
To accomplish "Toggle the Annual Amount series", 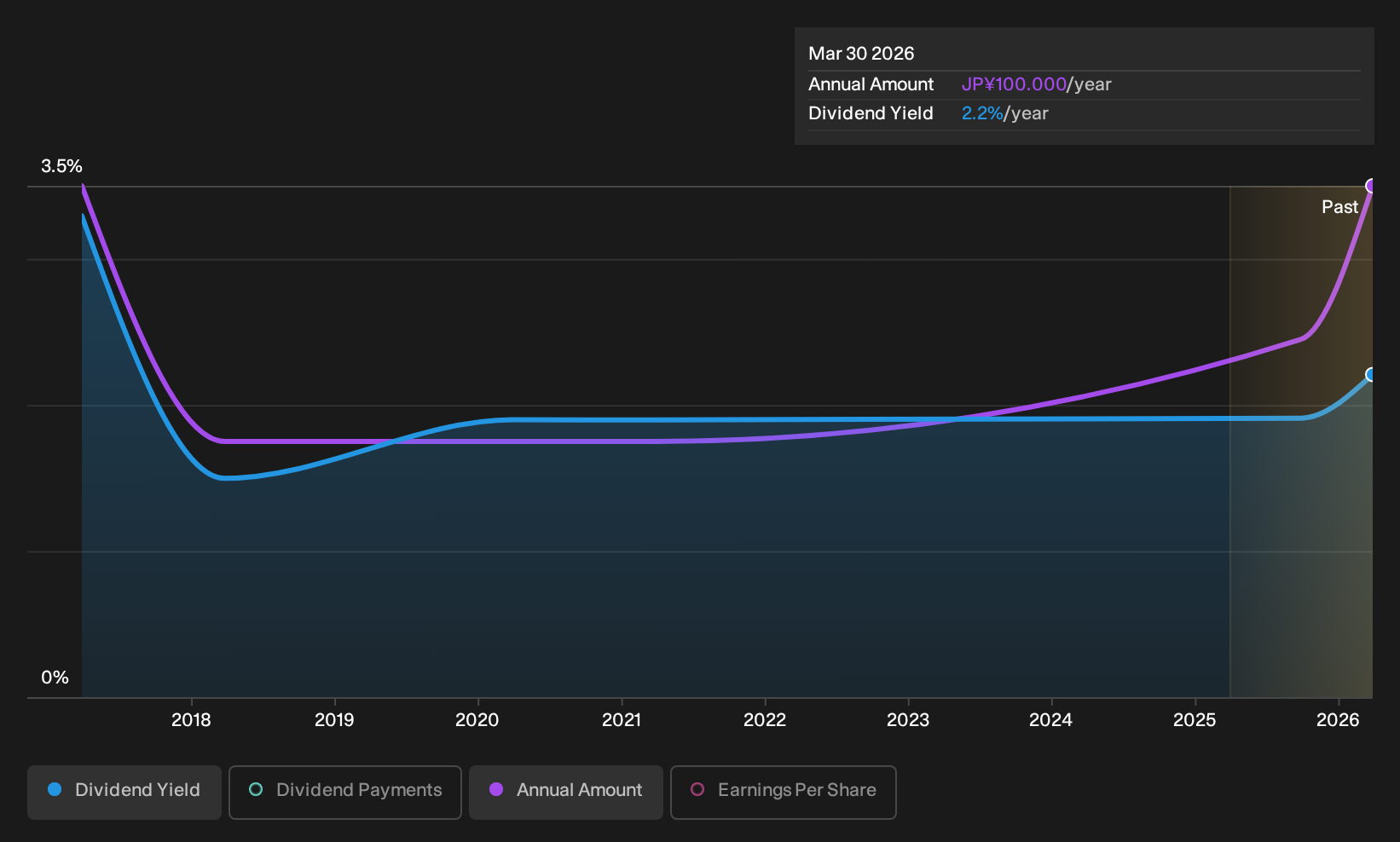I will tap(566, 792).
